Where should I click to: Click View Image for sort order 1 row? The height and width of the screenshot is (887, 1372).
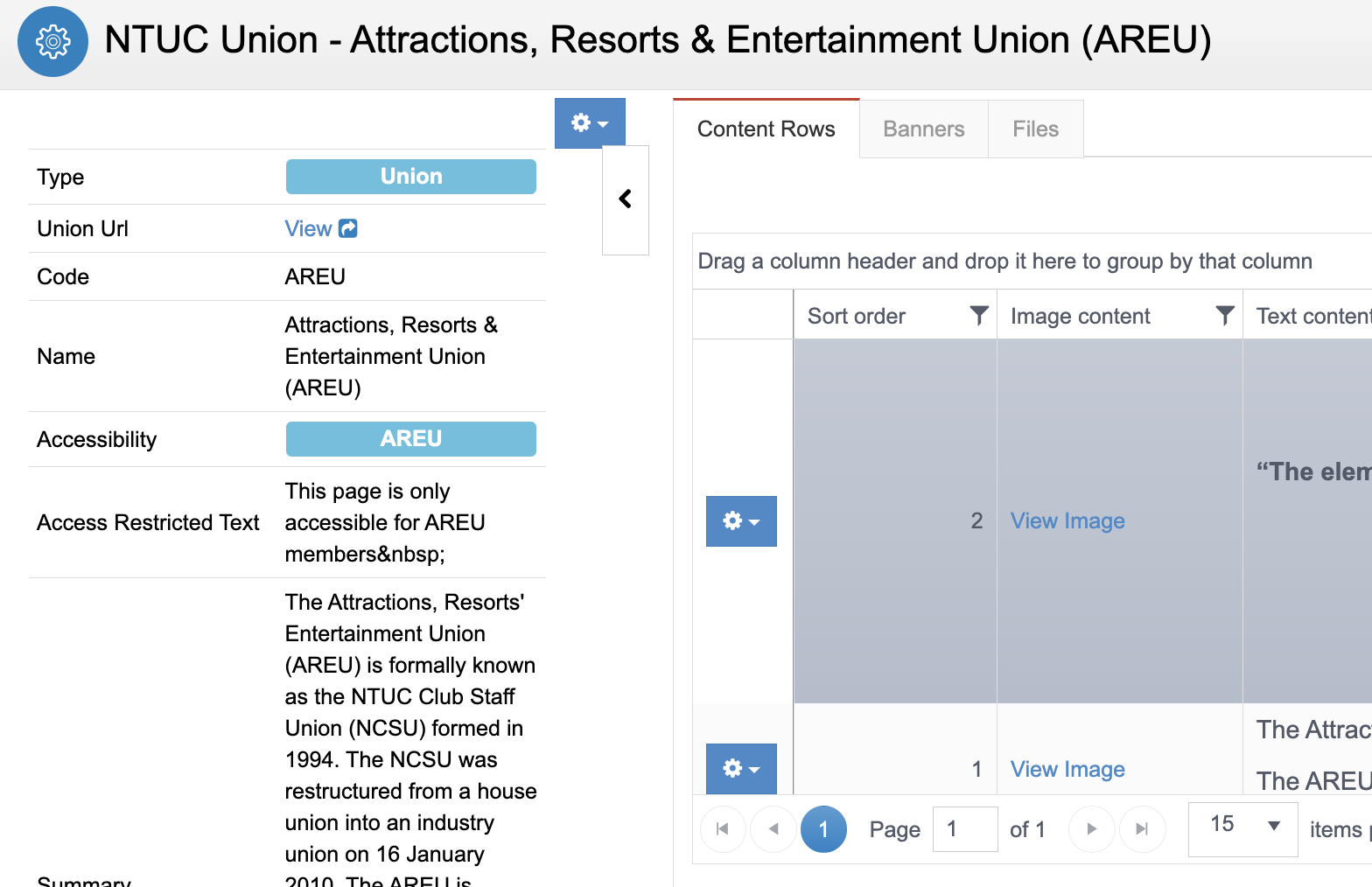(1067, 770)
